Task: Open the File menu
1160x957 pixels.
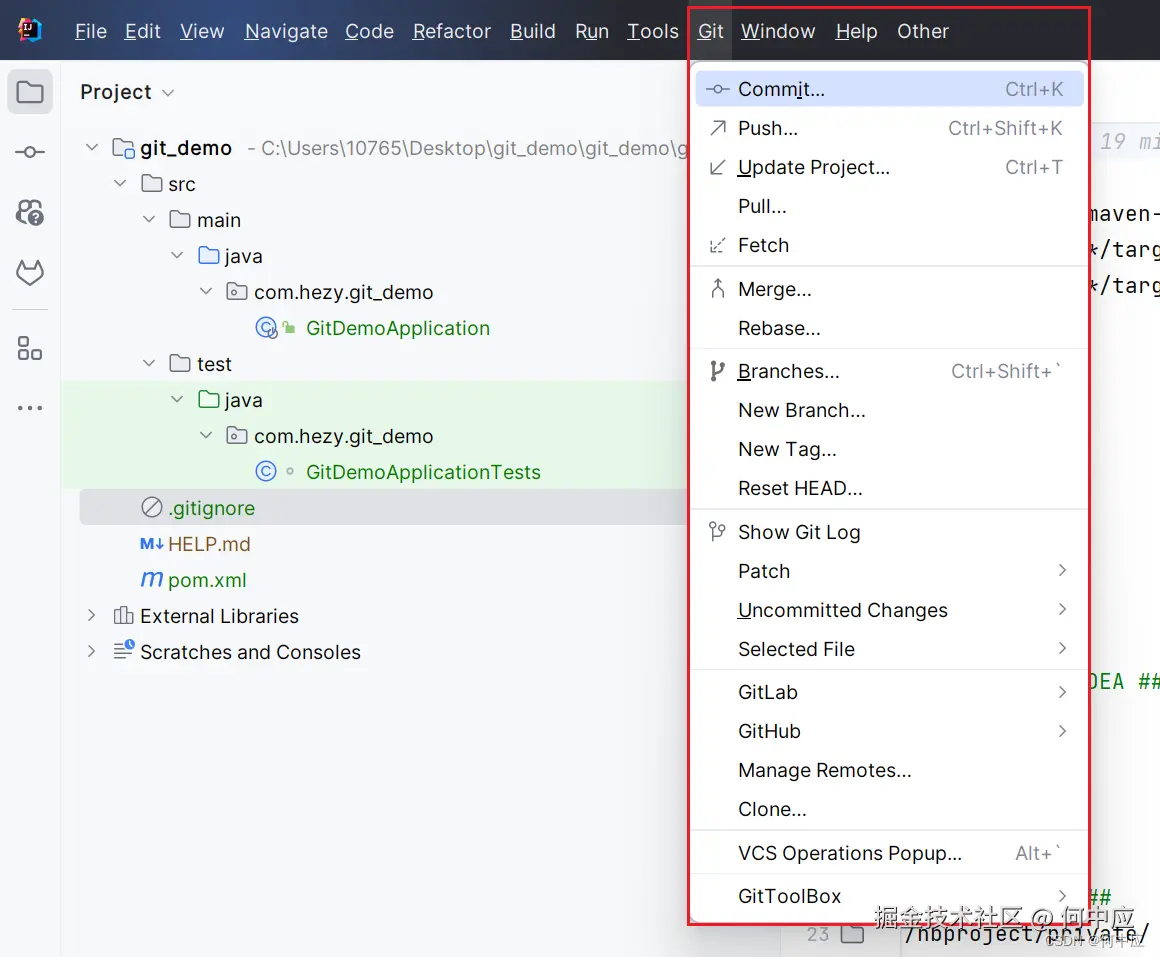Action: point(91,31)
